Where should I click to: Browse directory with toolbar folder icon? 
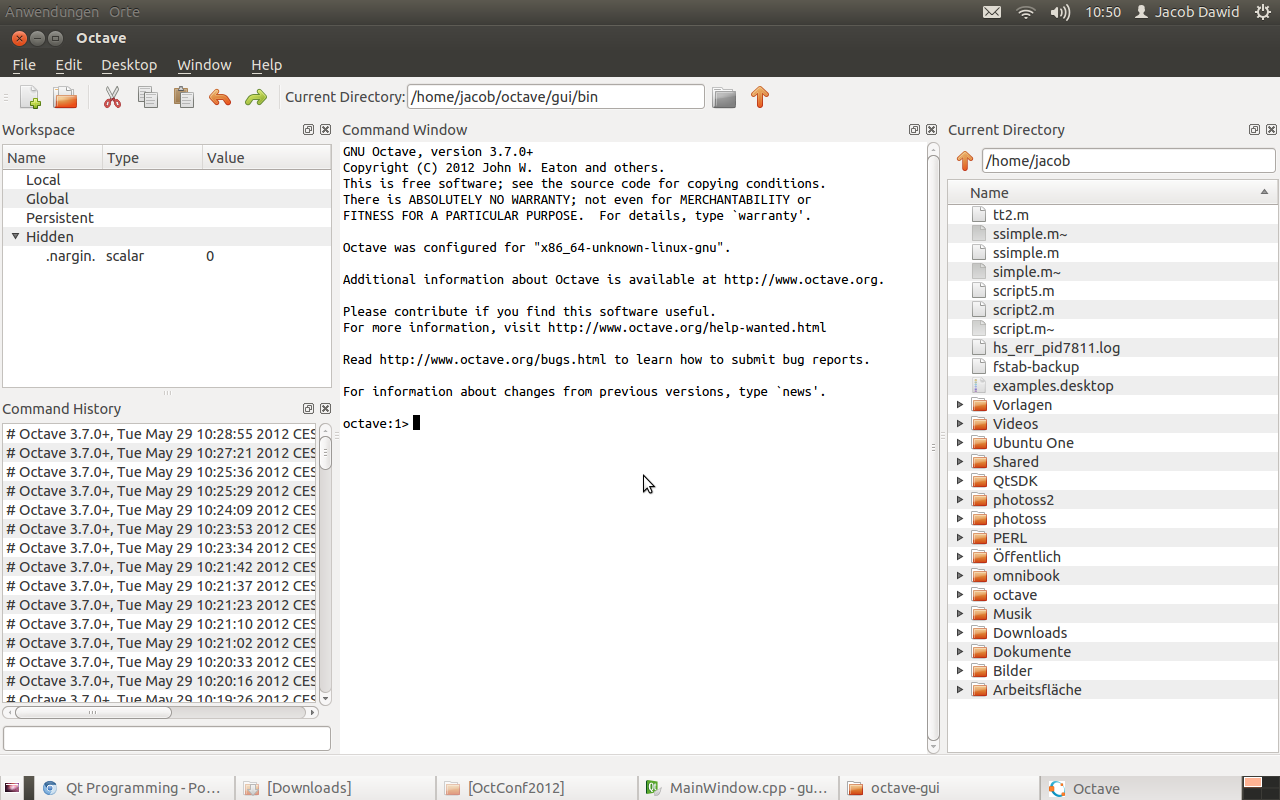point(724,97)
